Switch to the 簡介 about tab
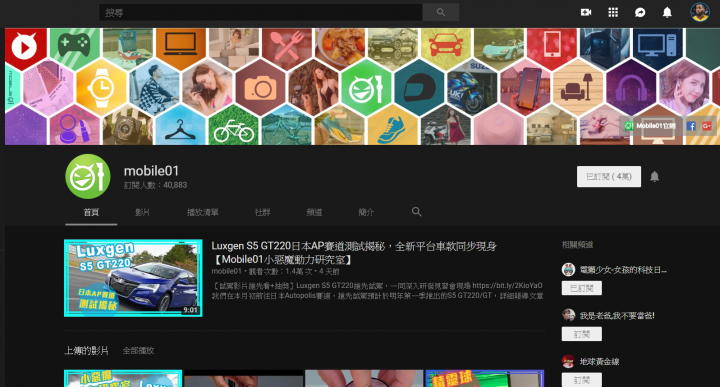Viewport: 720px width, 387px height. coord(366,212)
